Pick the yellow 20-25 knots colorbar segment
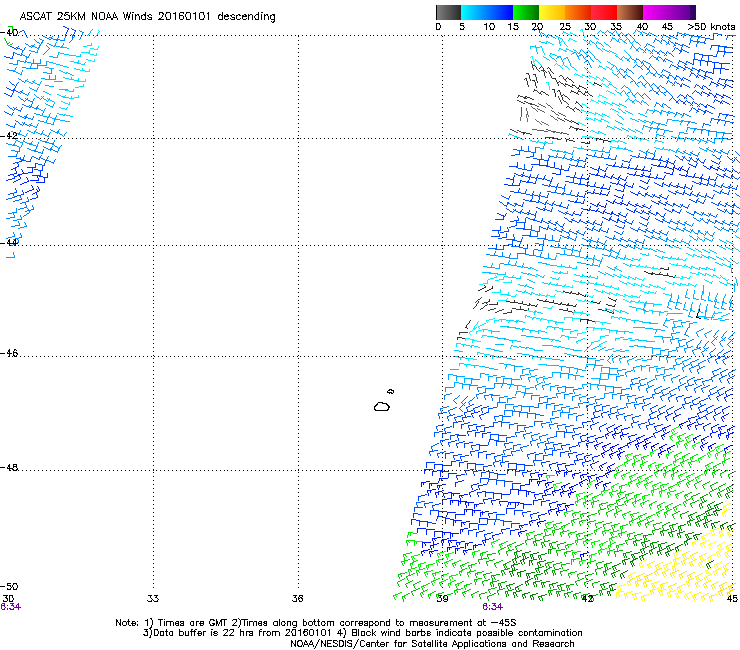The width and height of the screenshot is (740, 650). [552, 12]
